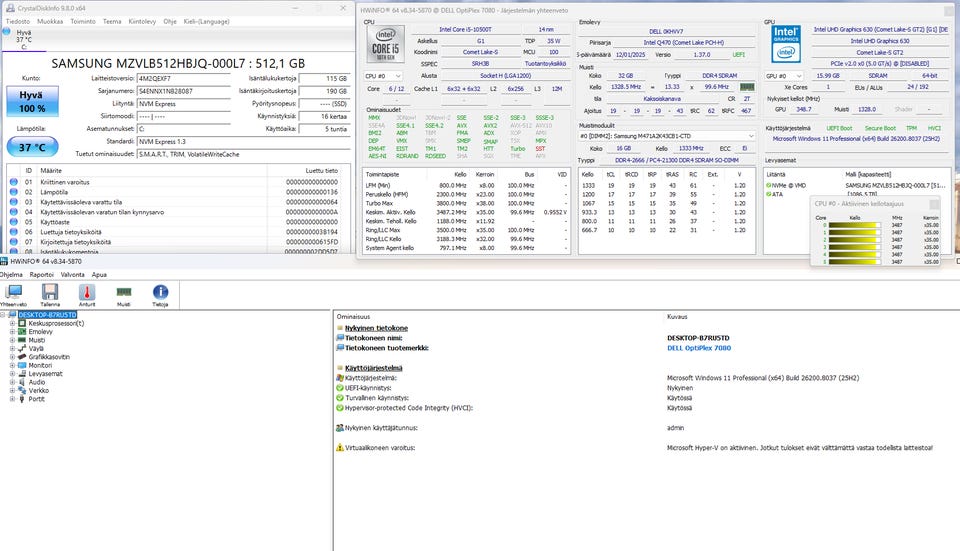Select Grafiikkasovitin in the device tree

48,357
